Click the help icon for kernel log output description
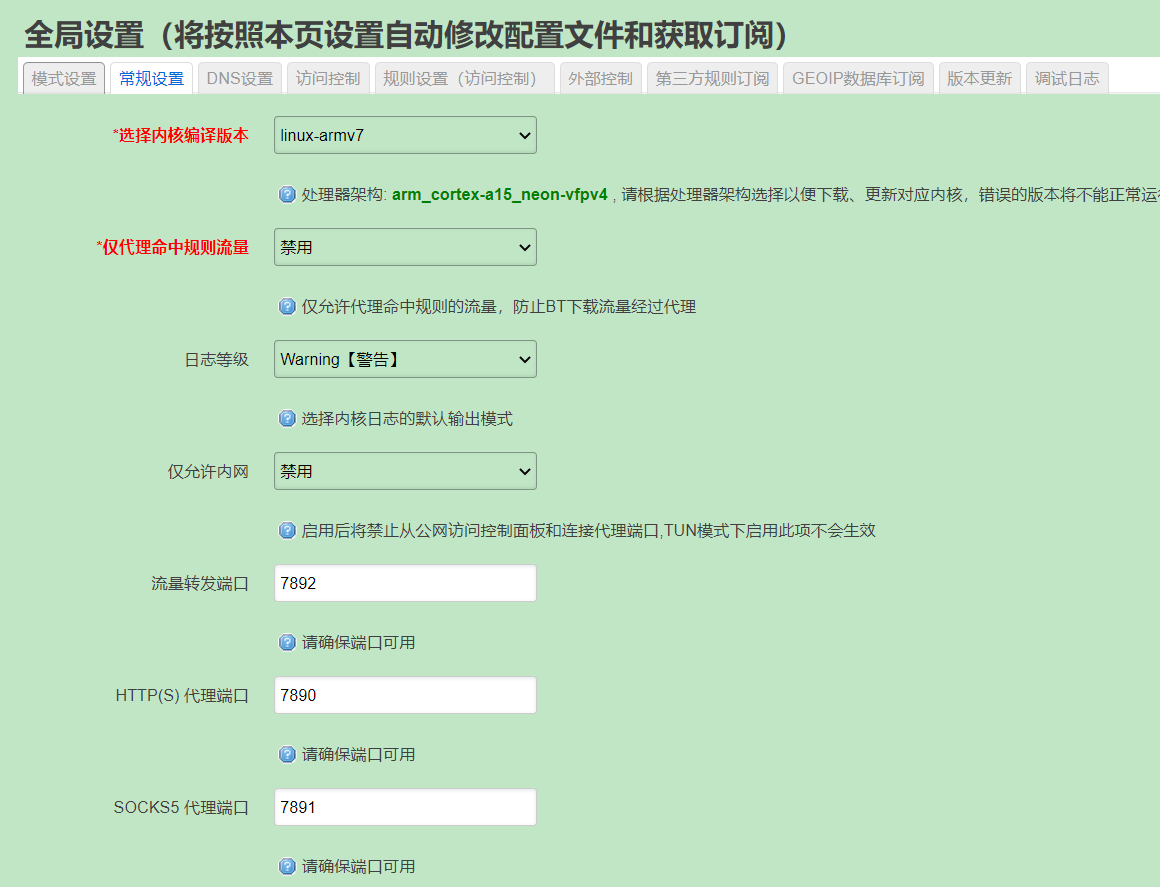The height and width of the screenshot is (887, 1160). point(287,418)
